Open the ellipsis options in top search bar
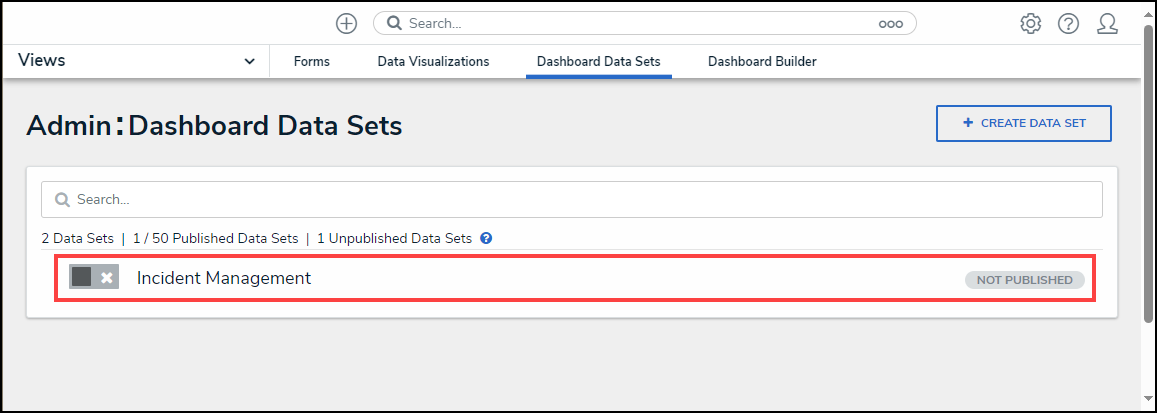This screenshot has width=1157, height=413. click(x=891, y=24)
